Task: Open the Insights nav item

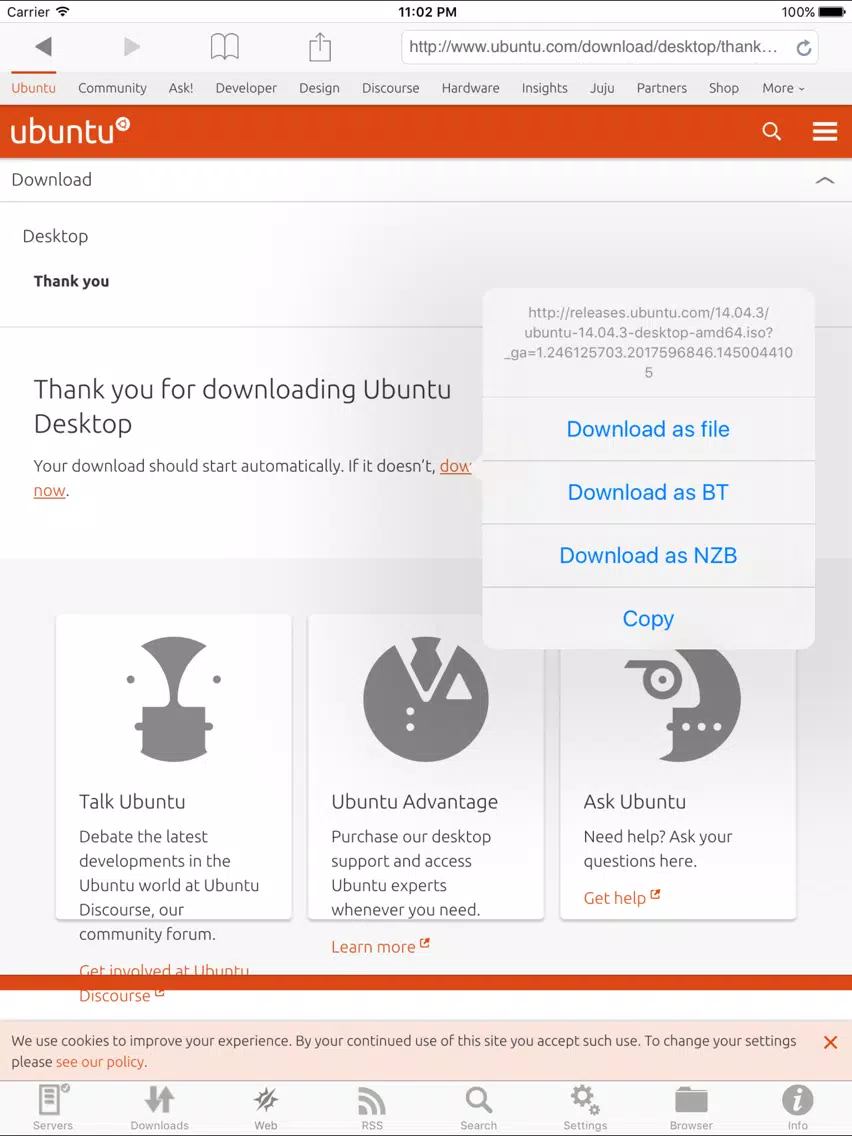Action: pos(545,88)
